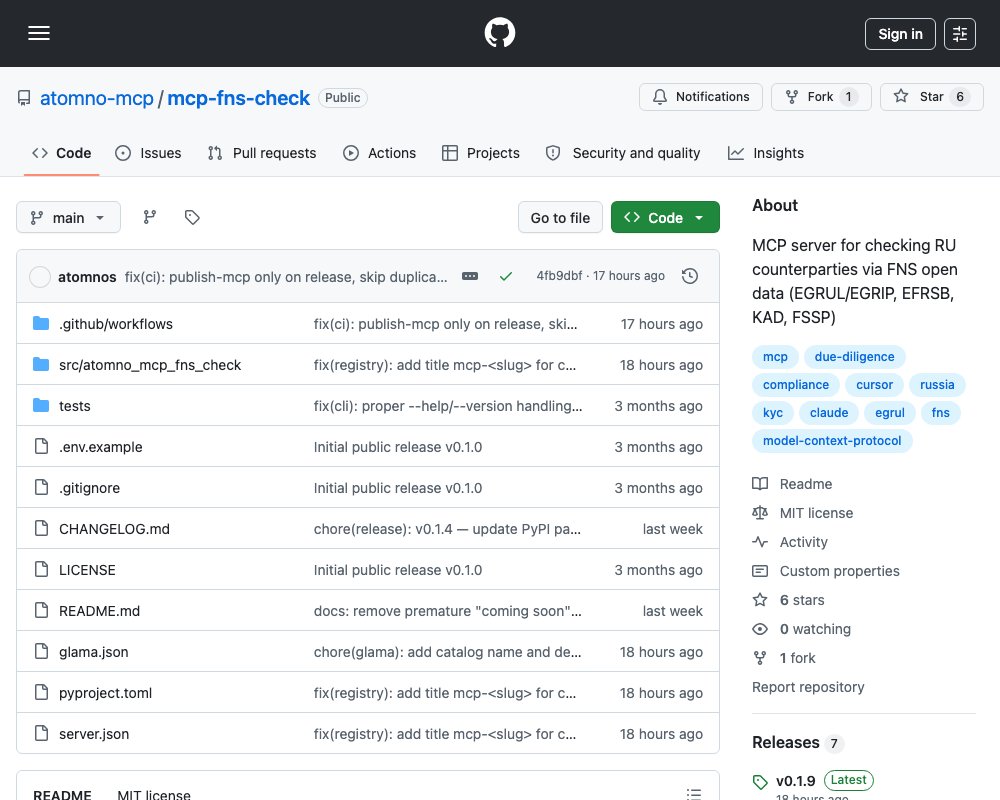
Task: Click the .github/workflows folder icon
Action: click(x=41, y=323)
